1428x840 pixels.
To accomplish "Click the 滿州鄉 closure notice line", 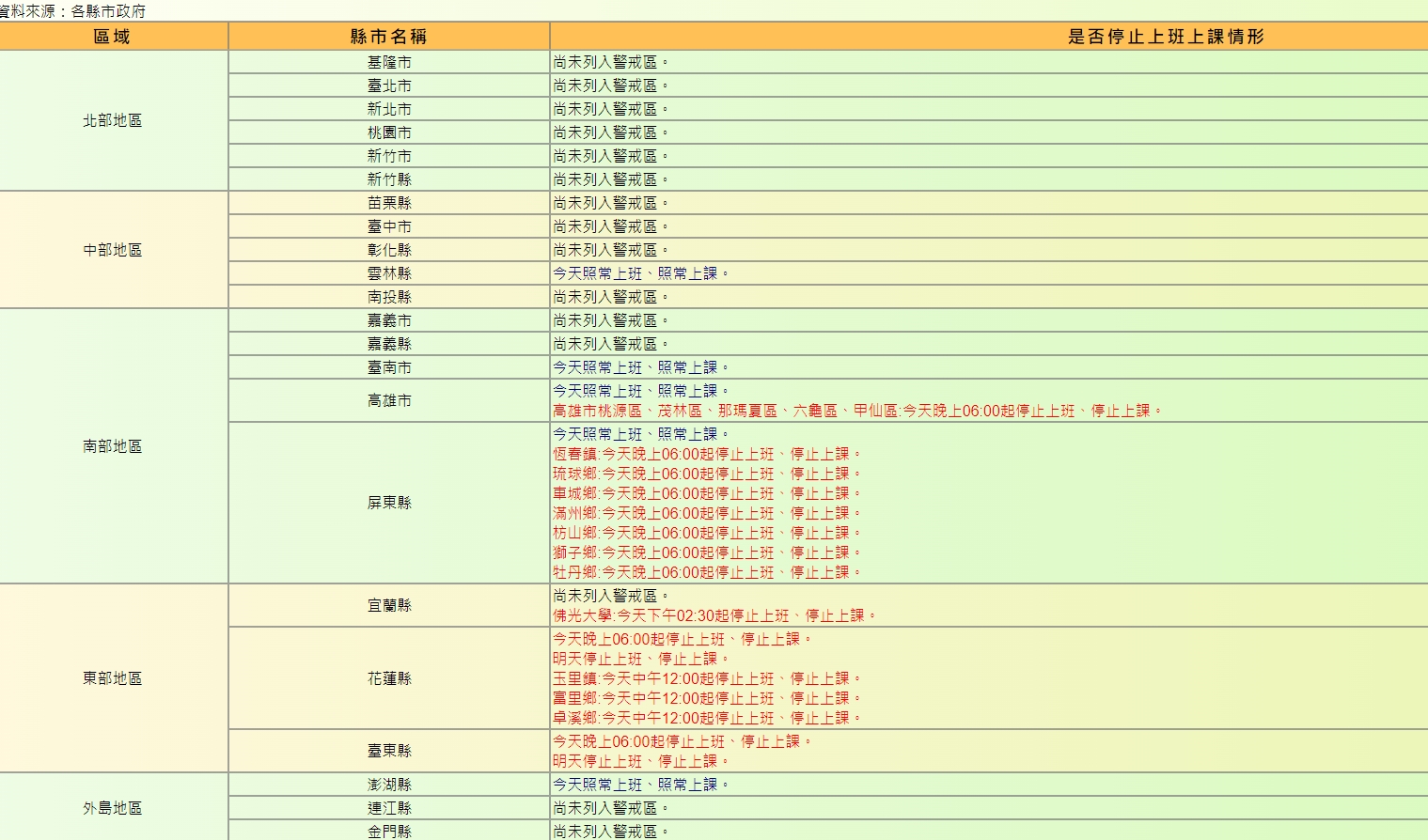I will 707,513.
